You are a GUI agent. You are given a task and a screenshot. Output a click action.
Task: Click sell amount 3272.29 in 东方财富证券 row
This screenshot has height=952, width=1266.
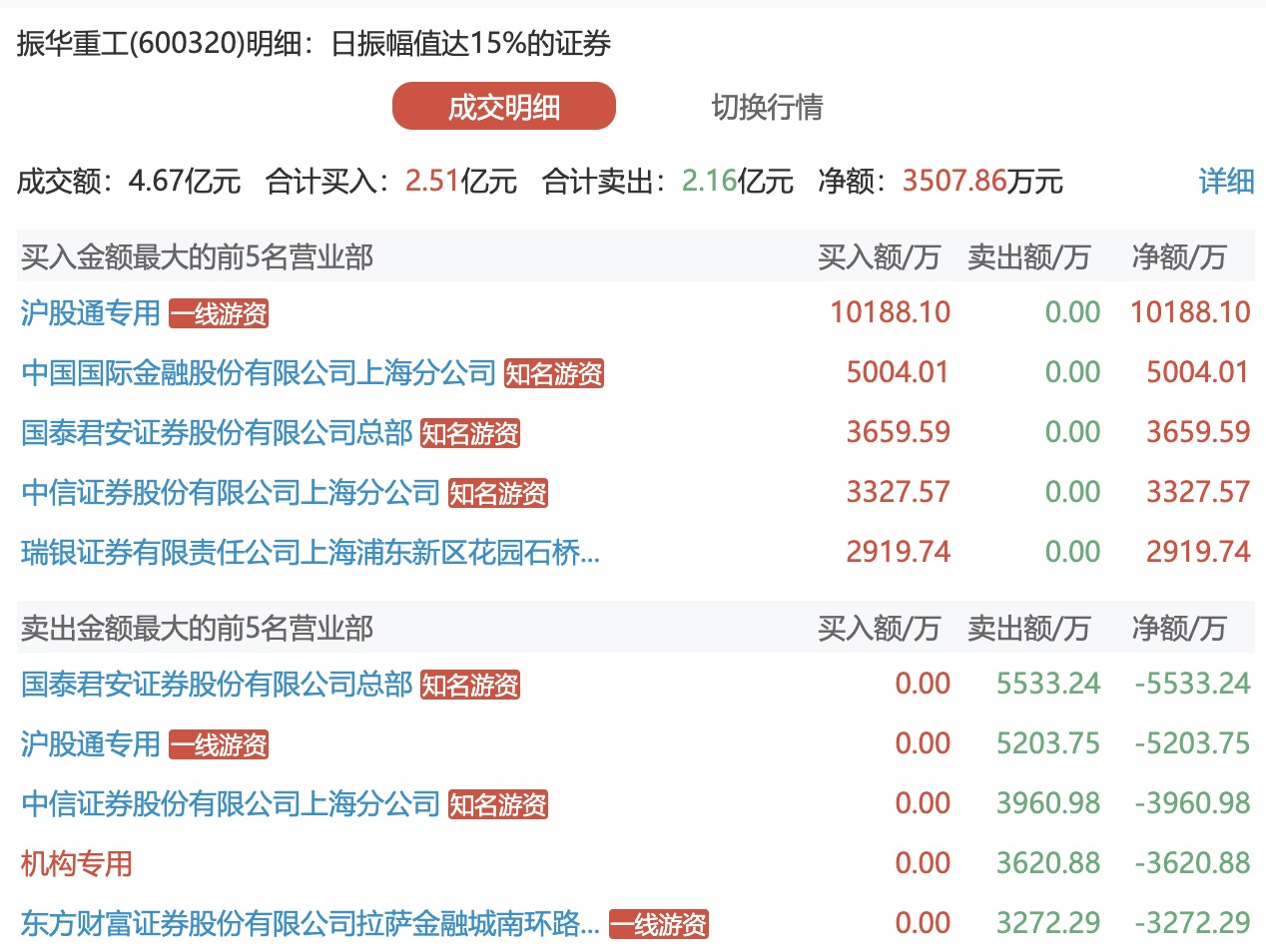click(x=1048, y=924)
